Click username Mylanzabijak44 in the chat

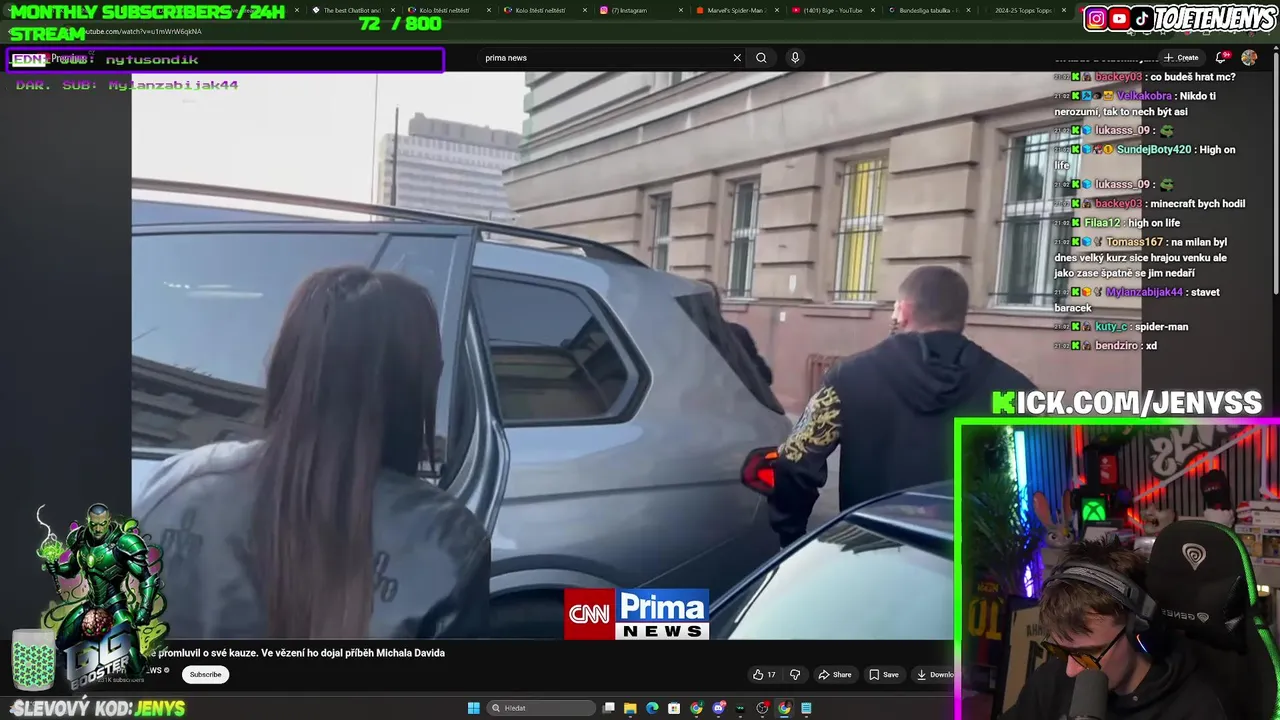(1144, 292)
